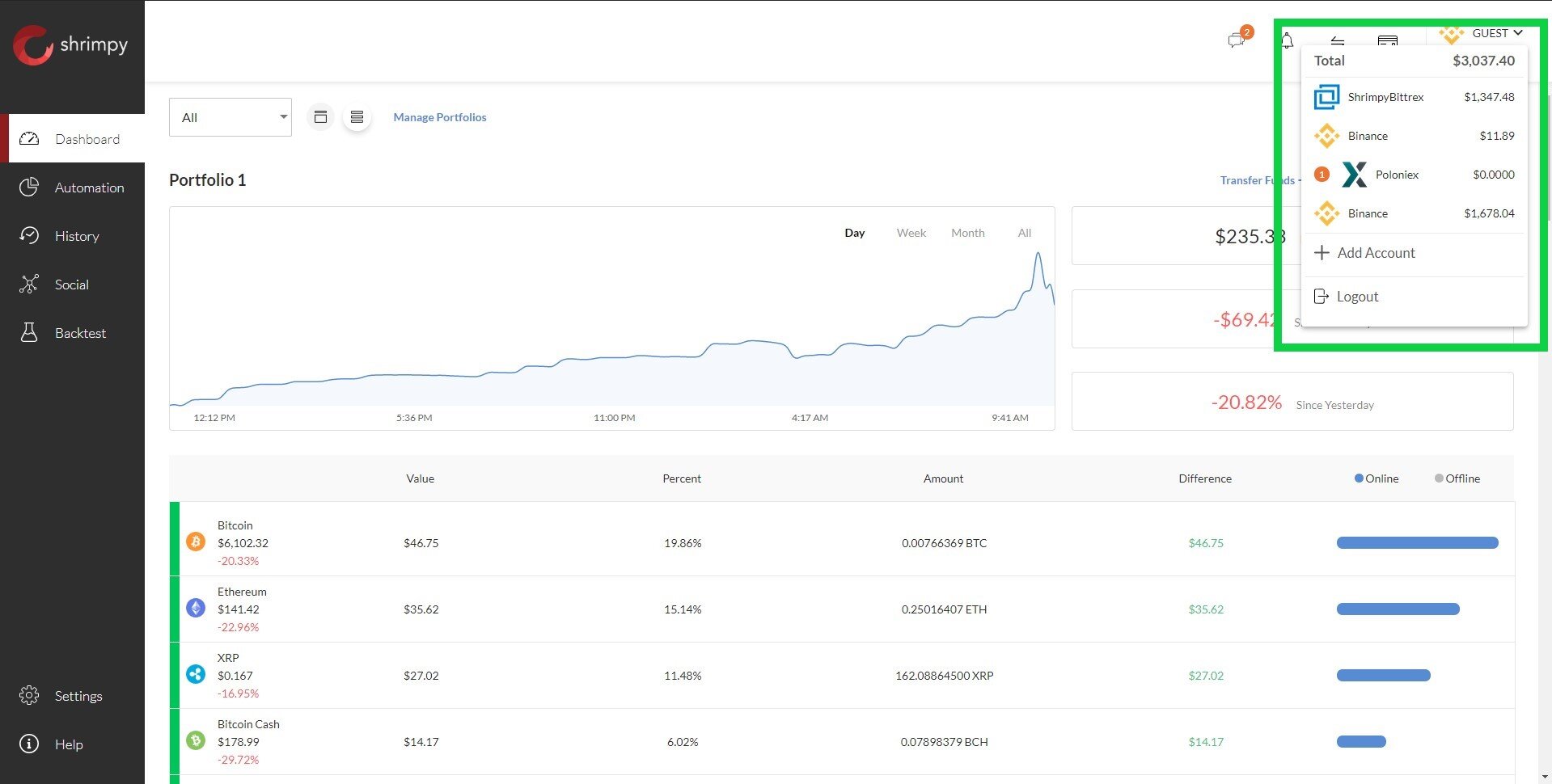Open Backtest in sidebar

click(73, 333)
